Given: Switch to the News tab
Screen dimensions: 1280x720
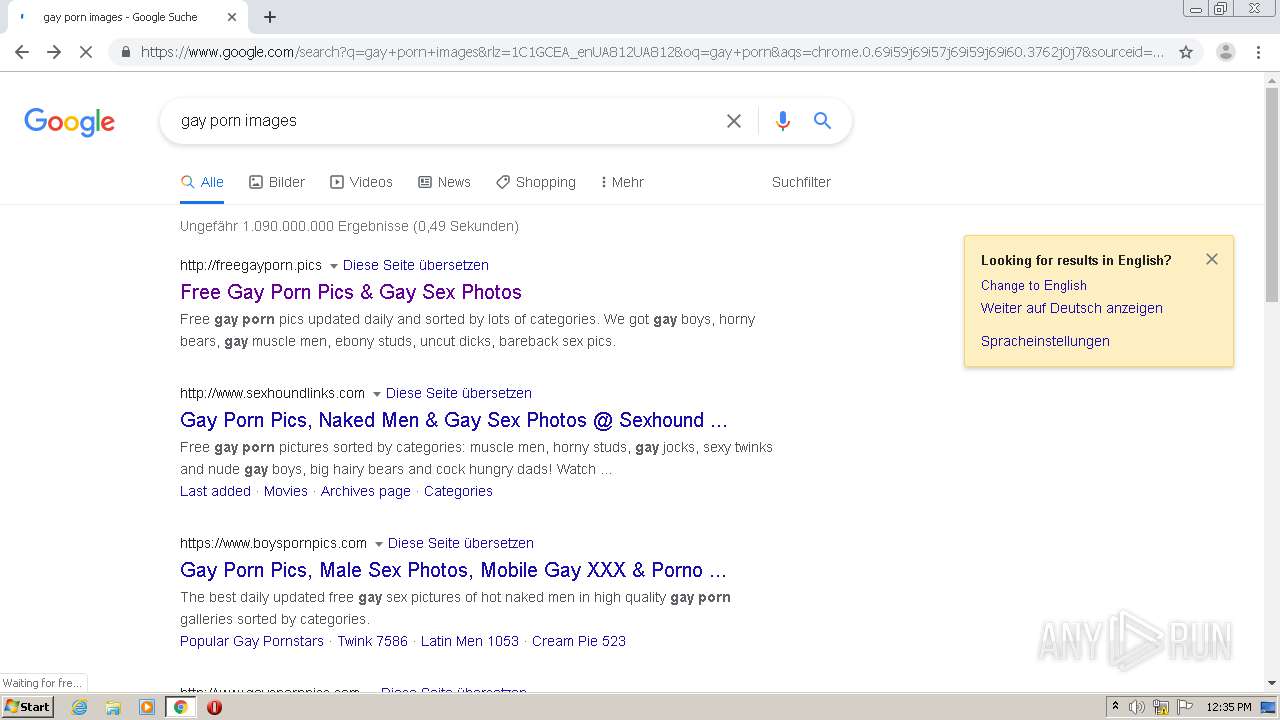Looking at the screenshot, I should (444, 182).
